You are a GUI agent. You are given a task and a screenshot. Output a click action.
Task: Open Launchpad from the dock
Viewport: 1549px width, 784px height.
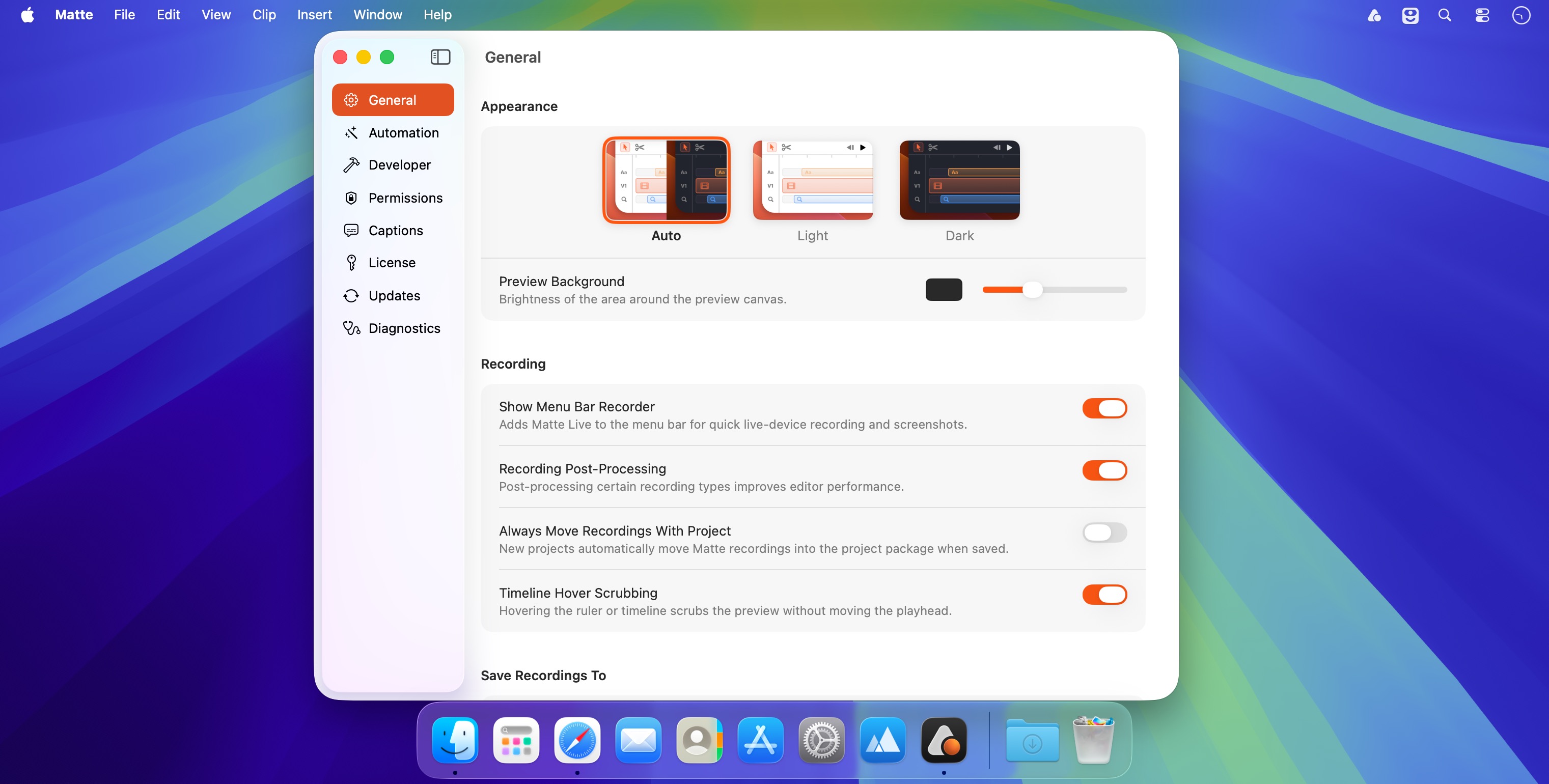(516, 740)
